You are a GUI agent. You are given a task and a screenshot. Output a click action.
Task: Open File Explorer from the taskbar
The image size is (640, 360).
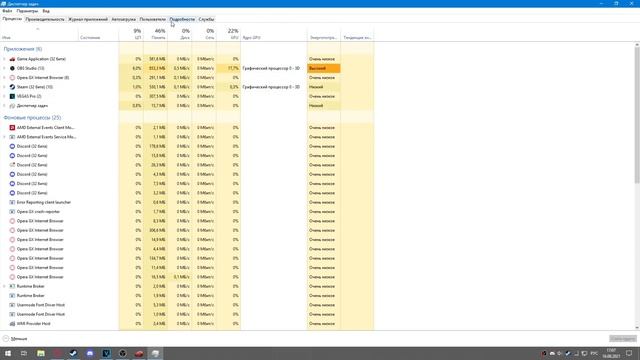[41, 353]
